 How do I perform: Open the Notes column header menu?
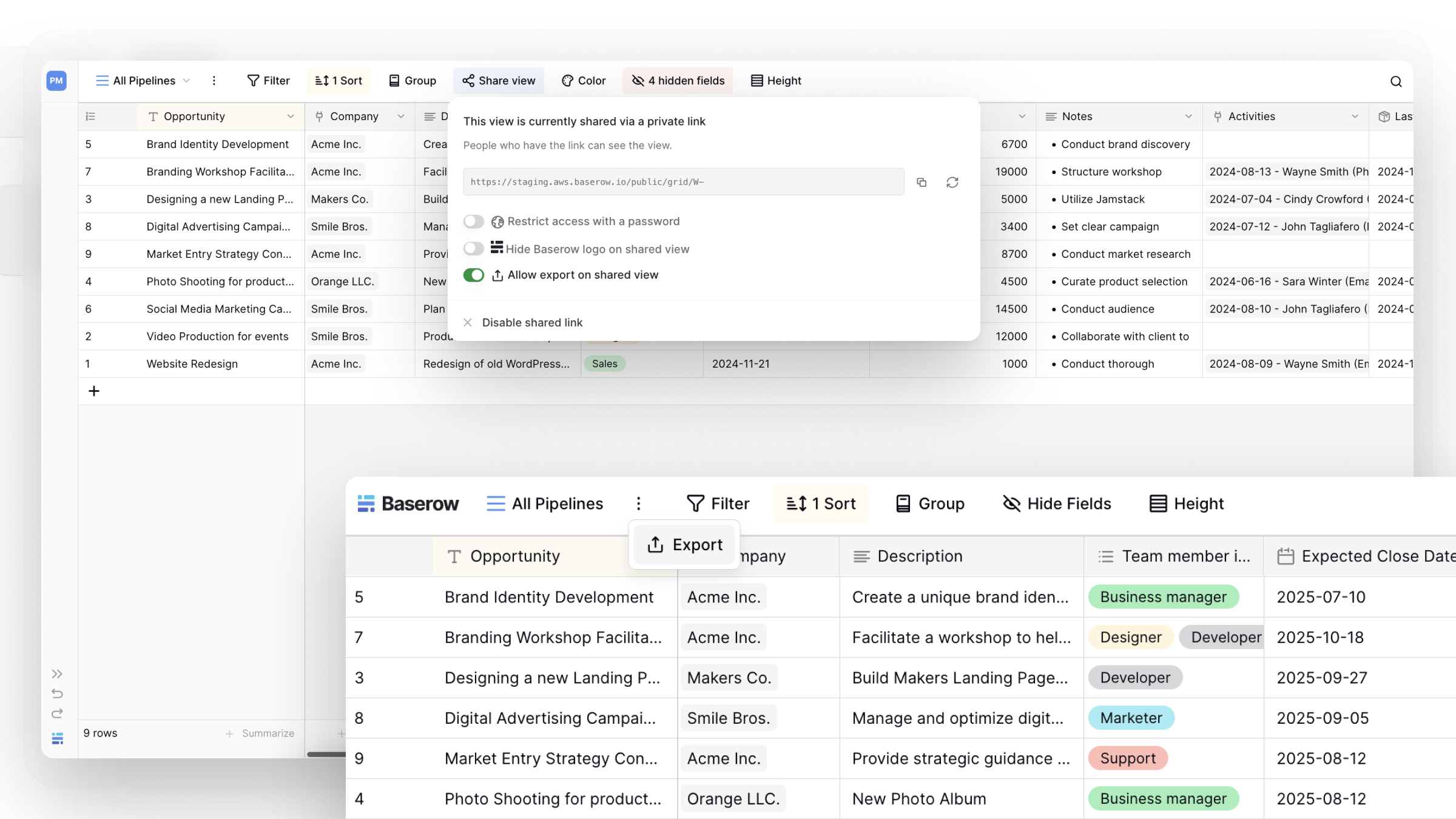point(1188,116)
